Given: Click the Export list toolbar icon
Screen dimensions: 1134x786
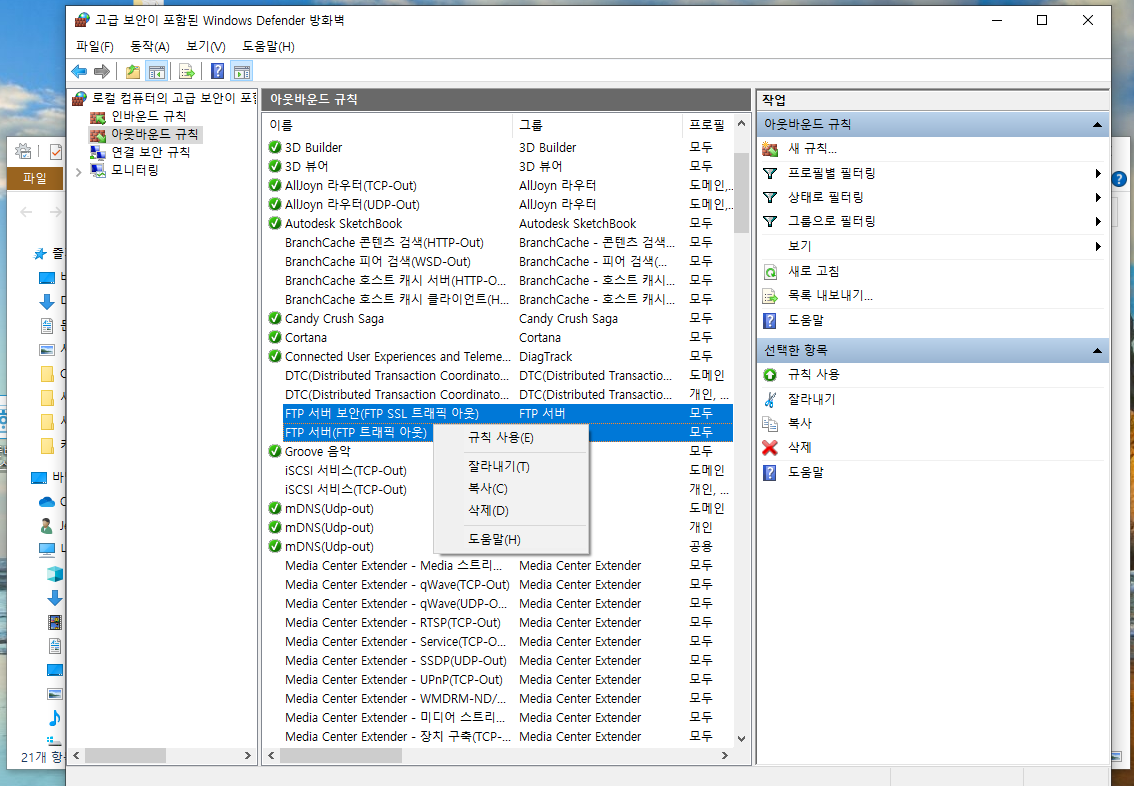Looking at the screenshot, I should coord(187,71).
